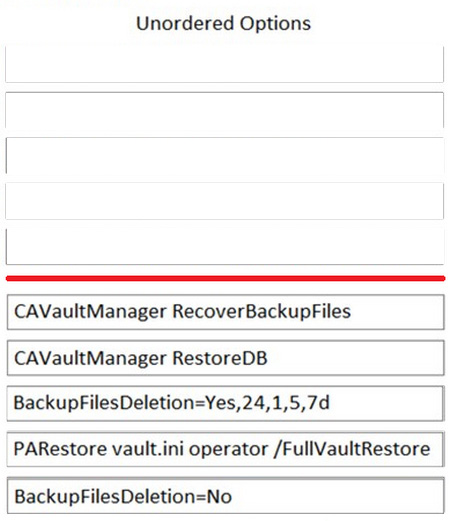
Task: Click the /FullVaultRestore text
Action: pos(352,449)
